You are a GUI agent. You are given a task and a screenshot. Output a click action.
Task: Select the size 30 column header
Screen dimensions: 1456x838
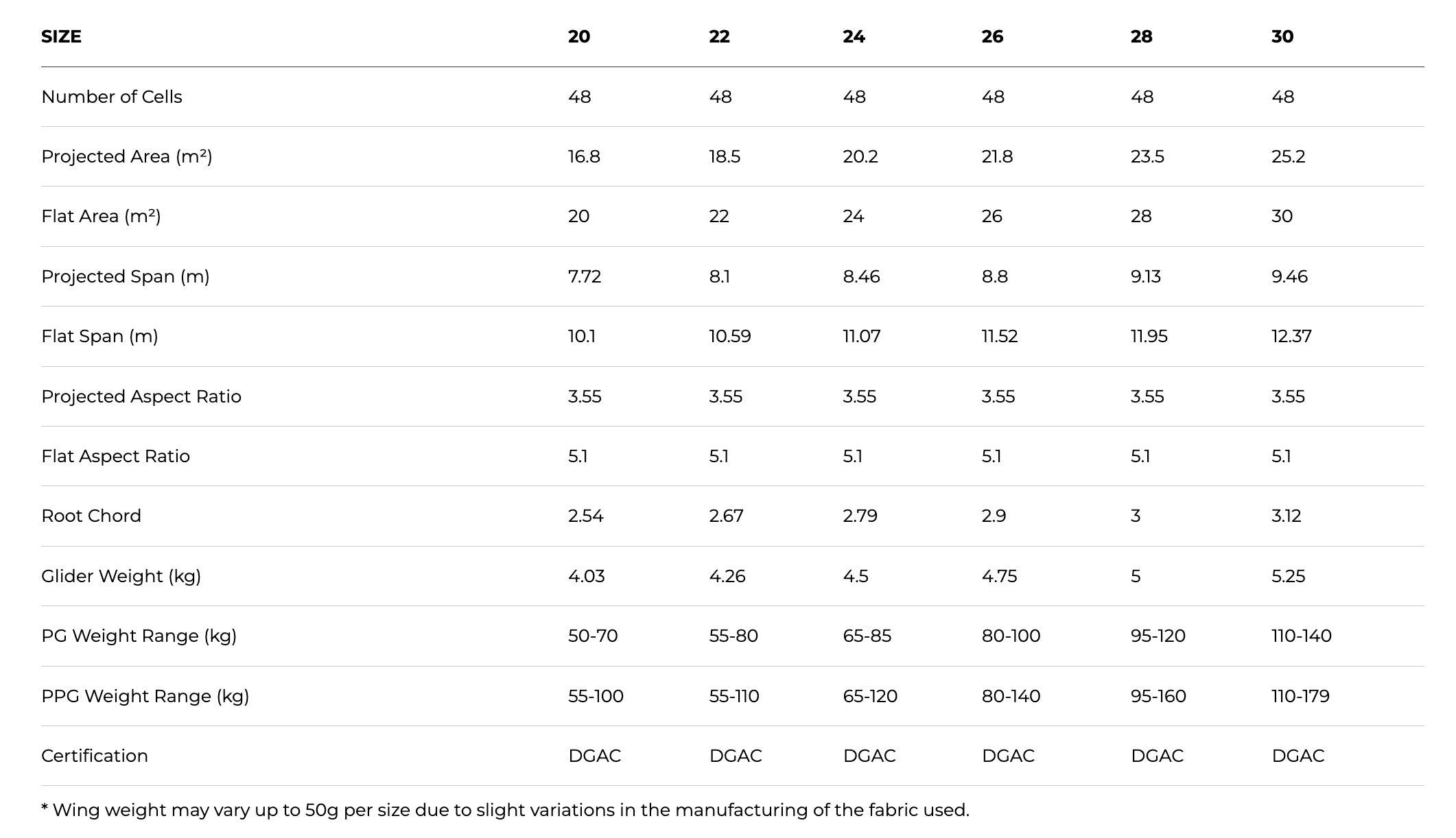point(1282,36)
